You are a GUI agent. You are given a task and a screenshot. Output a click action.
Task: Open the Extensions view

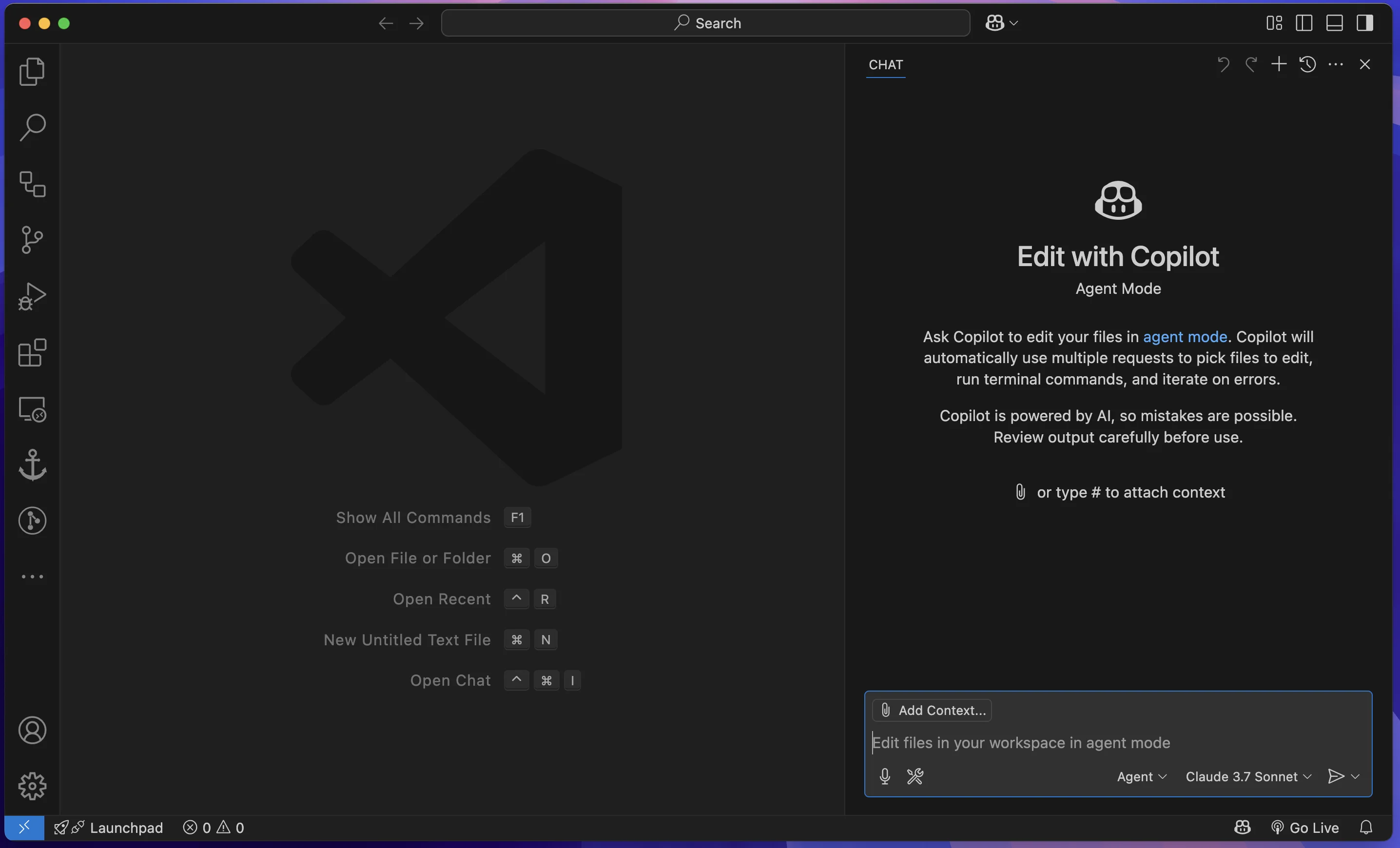[x=32, y=352]
